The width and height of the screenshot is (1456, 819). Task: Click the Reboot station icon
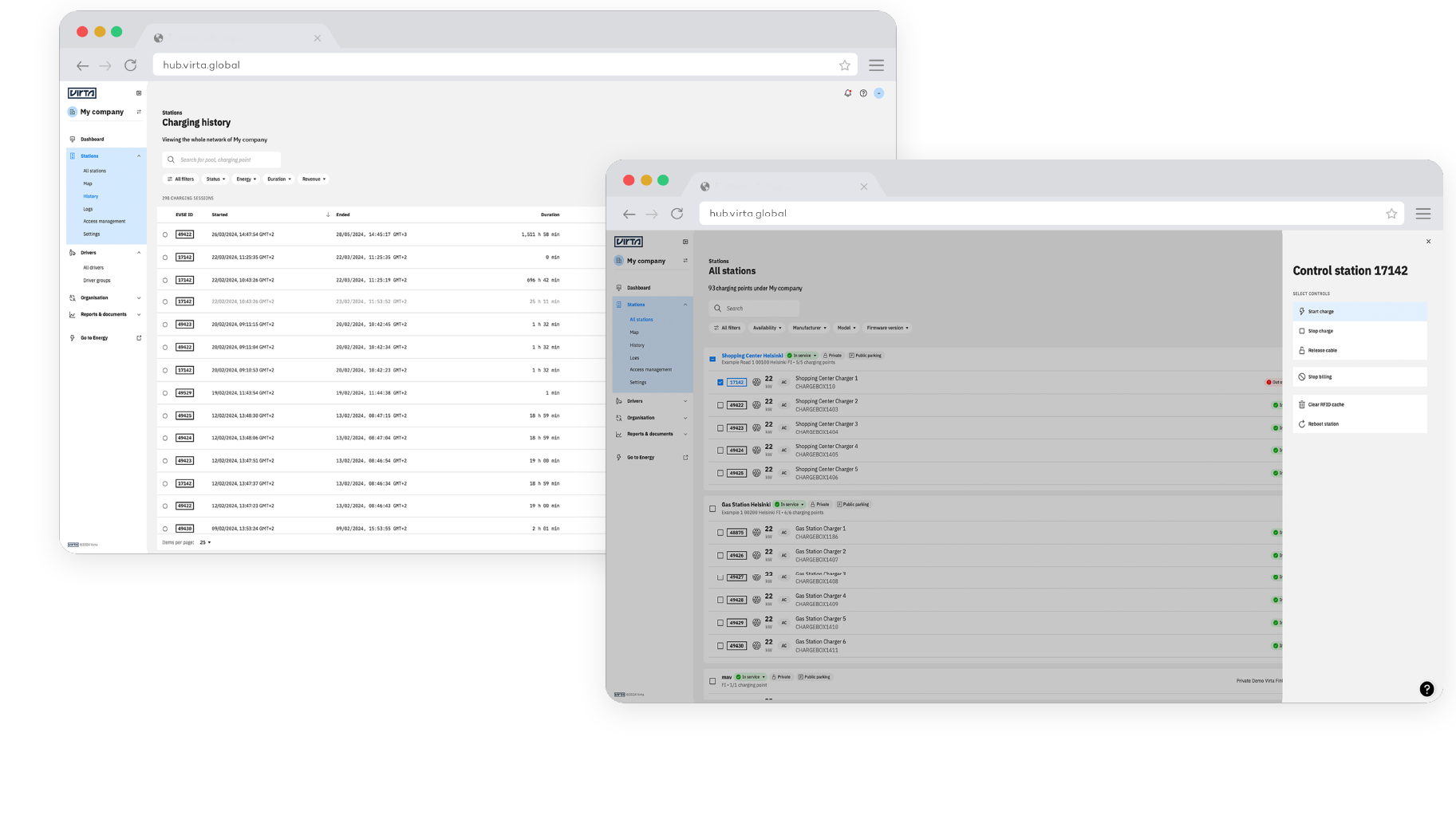pyautogui.click(x=1302, y=424)
